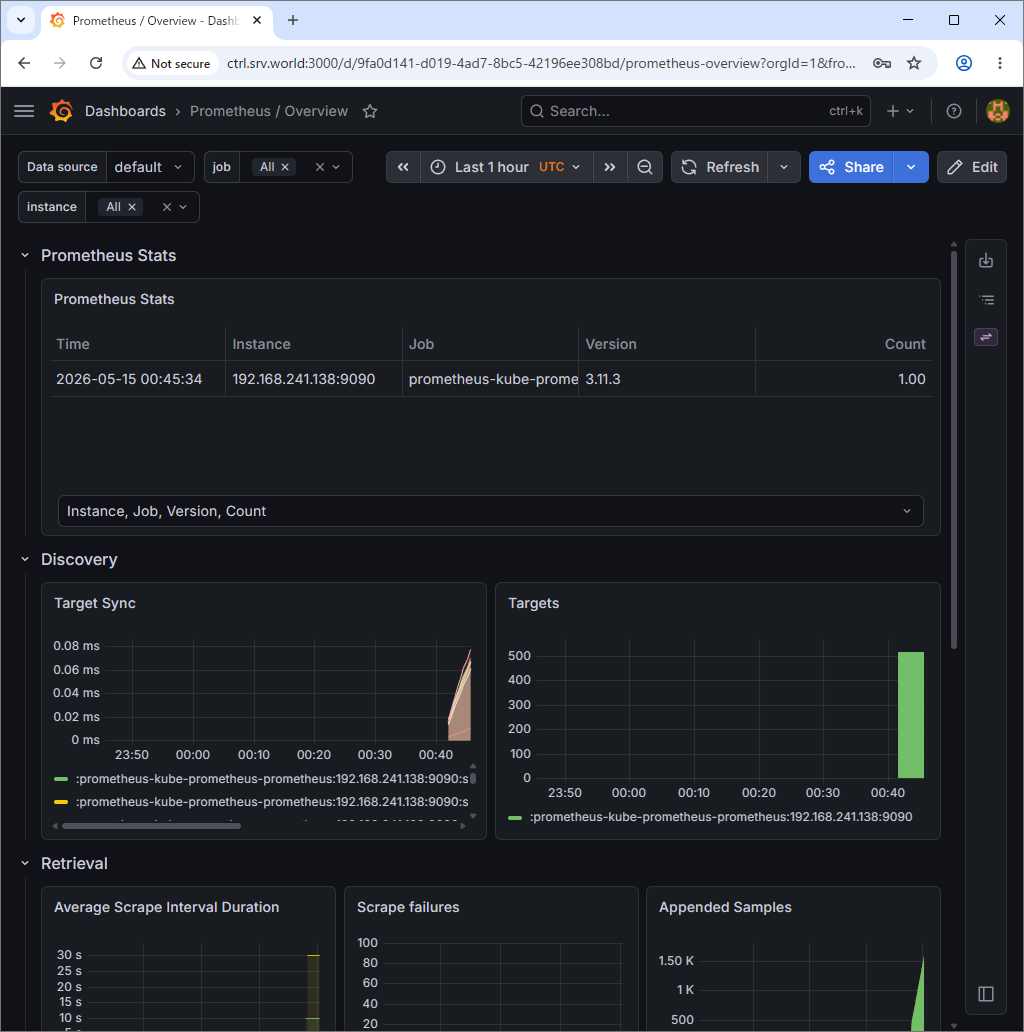Screen dimensions: 1024x1032
Task: Collapse the Prometheus Stats row
Action: click(25, 255)
